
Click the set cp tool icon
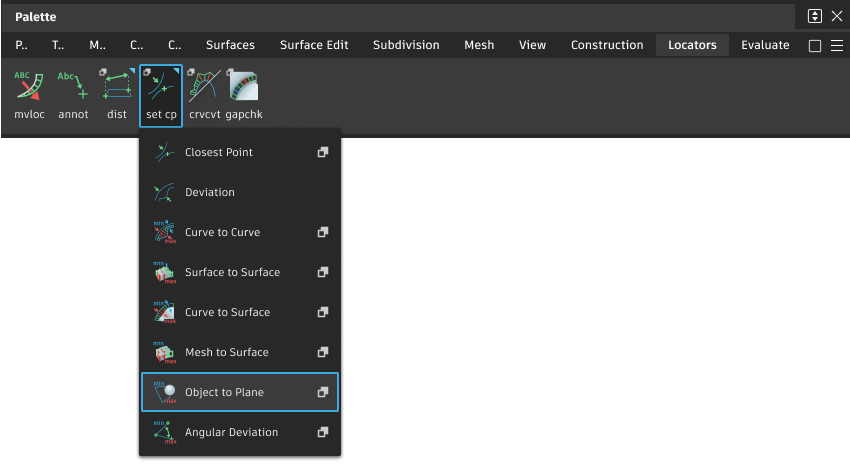(x=161, y=88)
